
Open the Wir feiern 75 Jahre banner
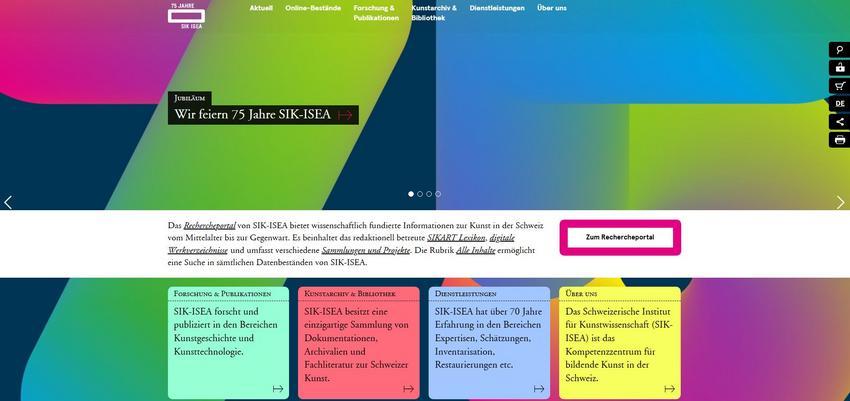click(263, 115)
